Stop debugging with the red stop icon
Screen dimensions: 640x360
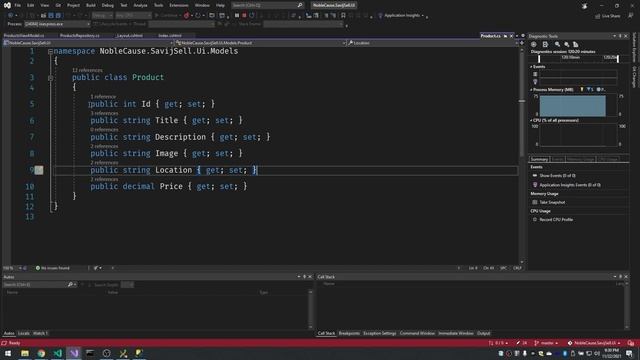coord(244,16)
